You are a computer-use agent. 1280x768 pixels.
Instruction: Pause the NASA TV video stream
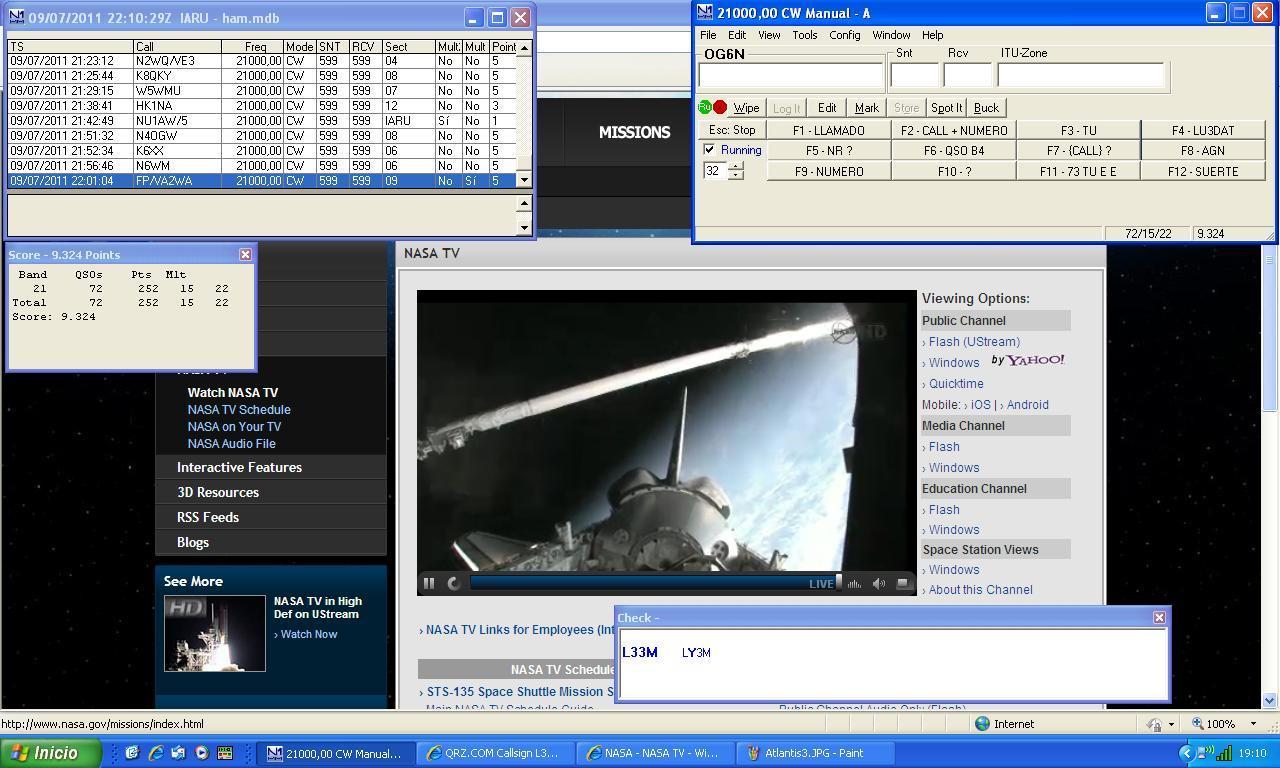(429, 583)
